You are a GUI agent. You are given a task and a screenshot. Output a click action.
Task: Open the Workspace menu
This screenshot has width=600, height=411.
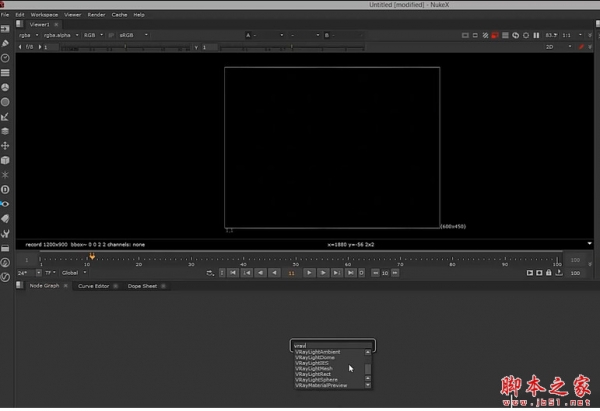44,15
